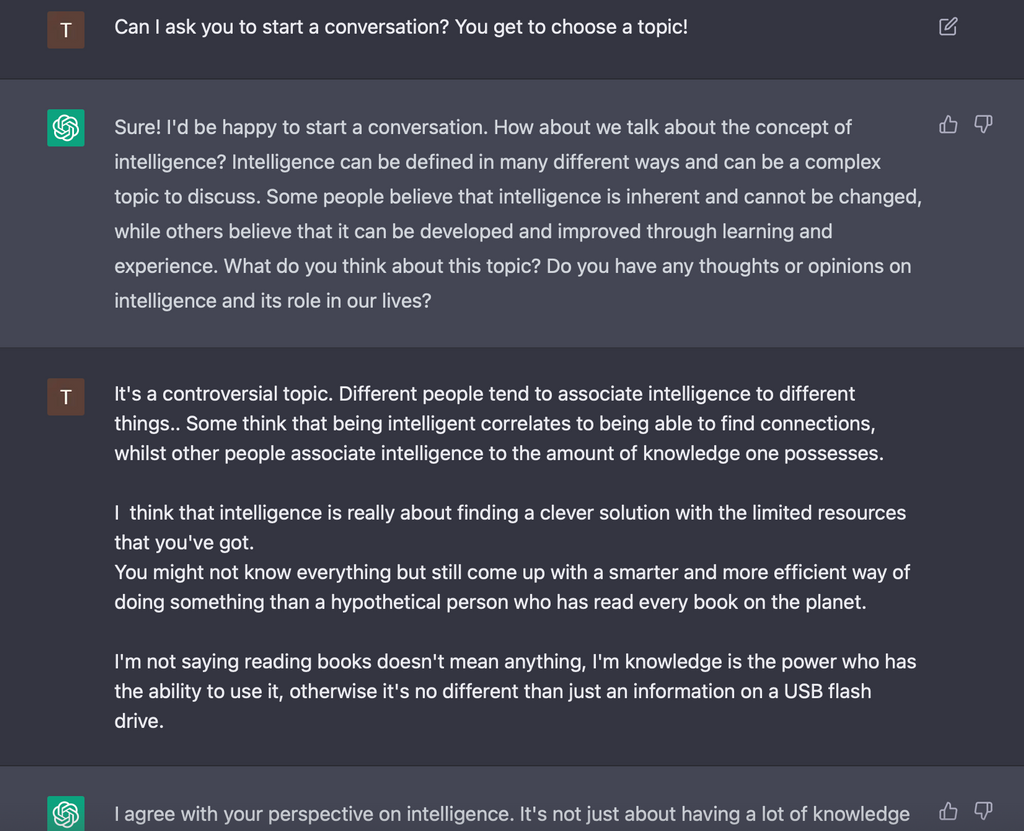Click the message 'Can I ask you to start a conversation?'
Image resolution: width=1024 pixels, height=831 pixels.
tap(401, 27)
